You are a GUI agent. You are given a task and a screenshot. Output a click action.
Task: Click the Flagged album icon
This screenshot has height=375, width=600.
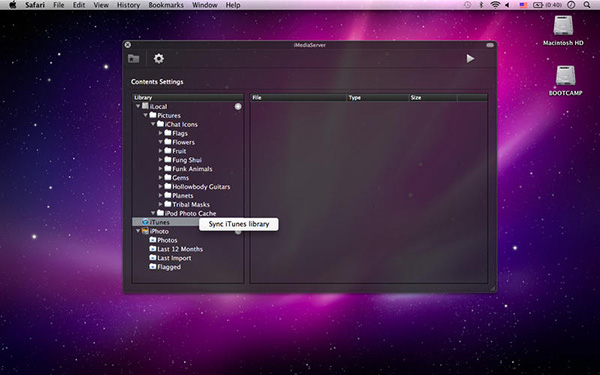click(153, 266)
